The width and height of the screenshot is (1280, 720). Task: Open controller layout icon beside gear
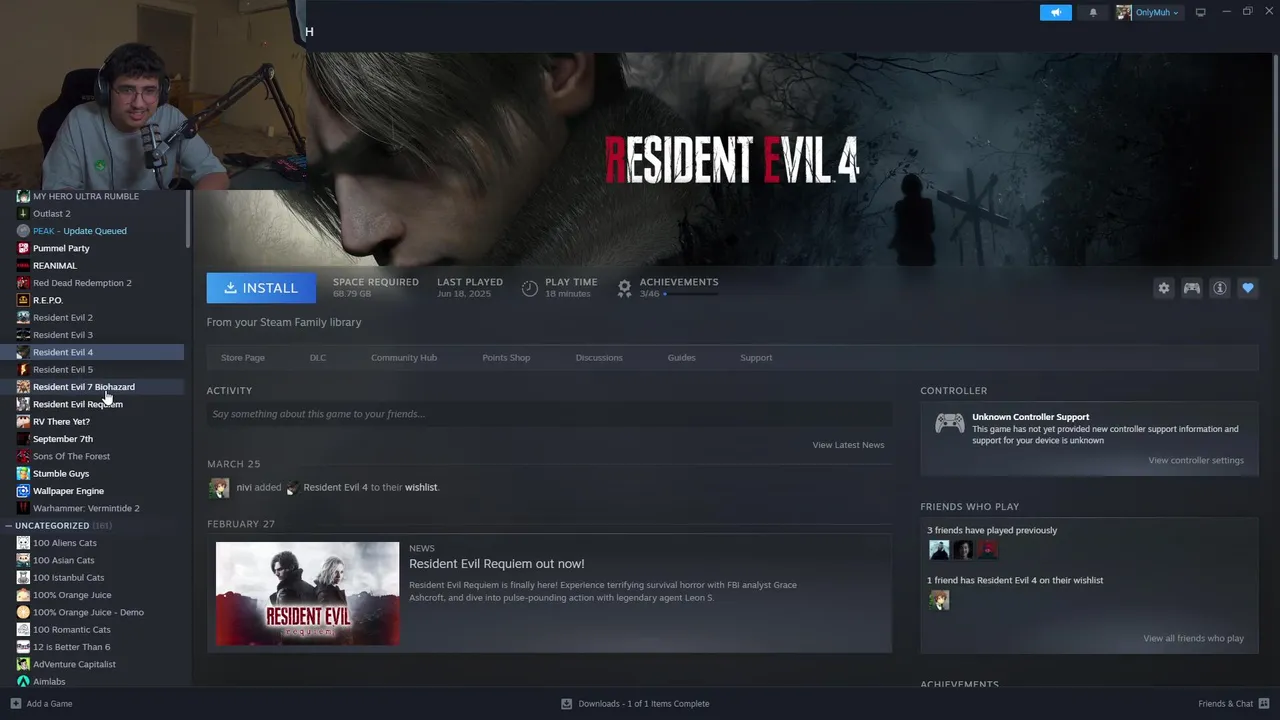coord(1192,288)
